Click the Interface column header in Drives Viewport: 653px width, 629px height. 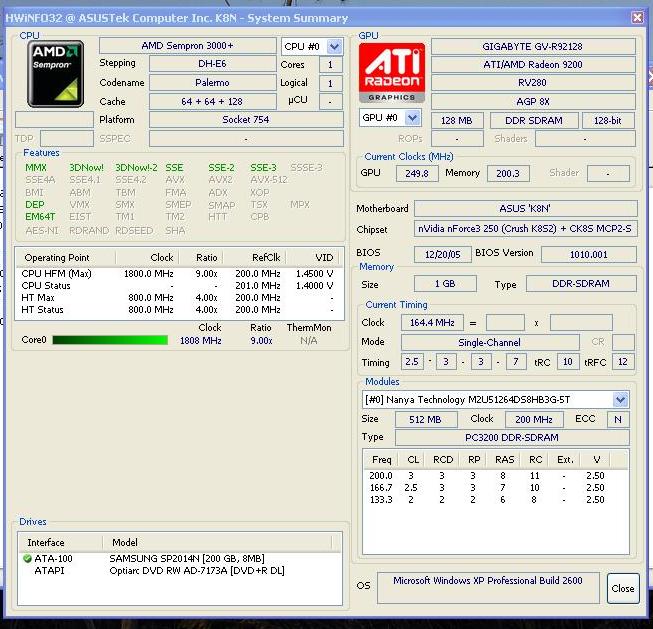click(61, 542)
